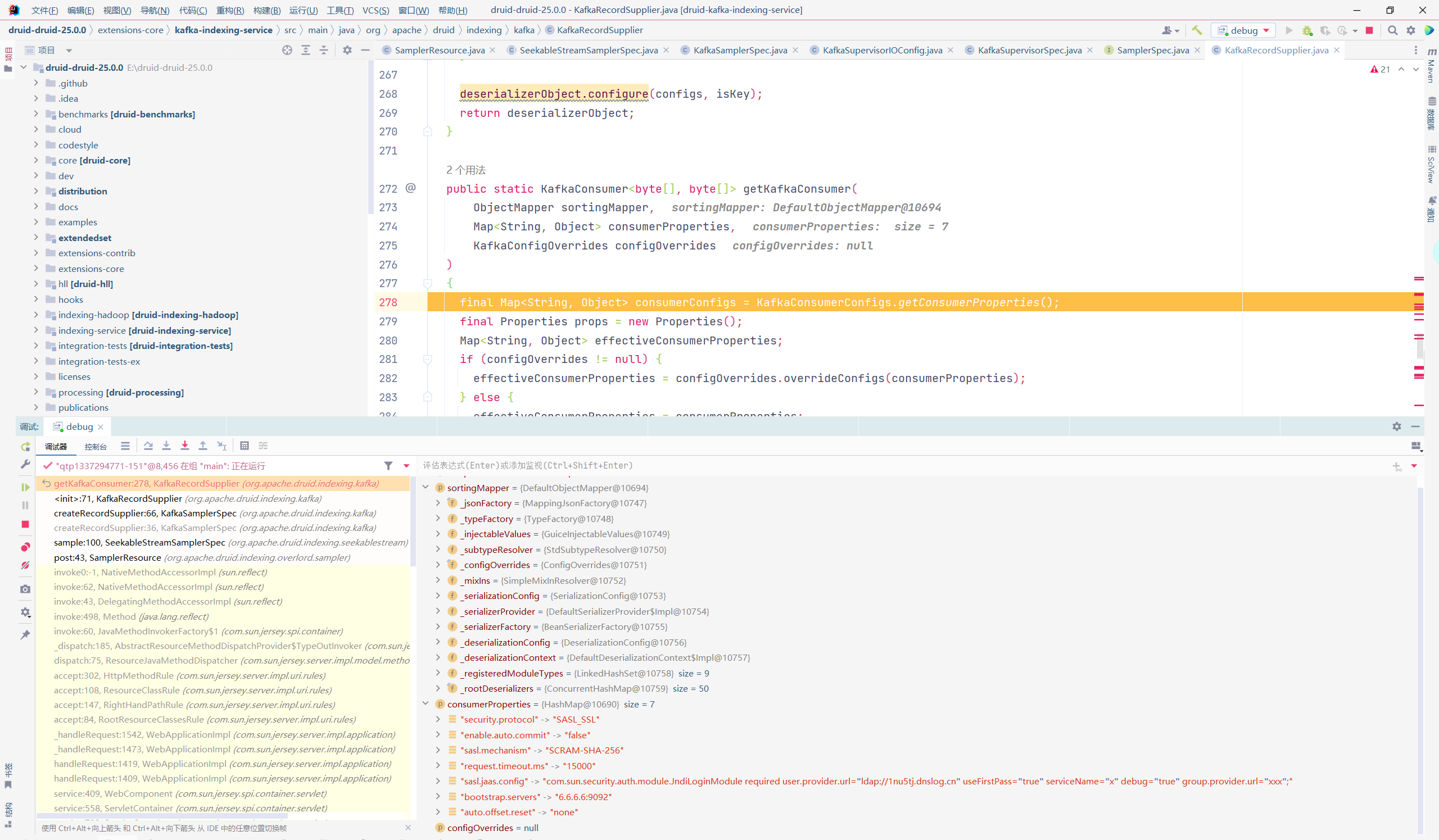Click the camera thread dump icon

(25, 589)
